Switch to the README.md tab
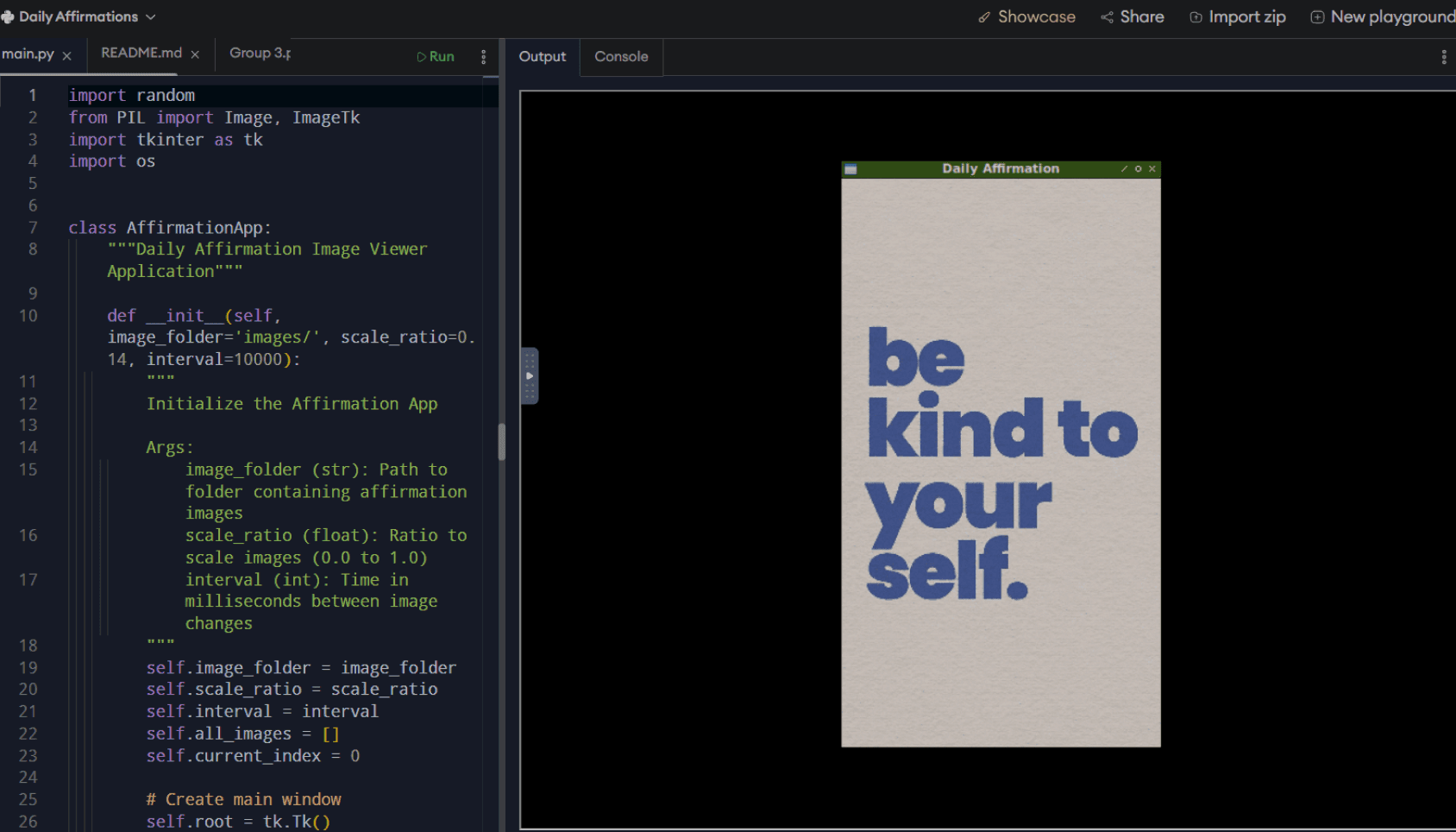This screenshot has width=1456, height=832. click(x=141, y=53)
